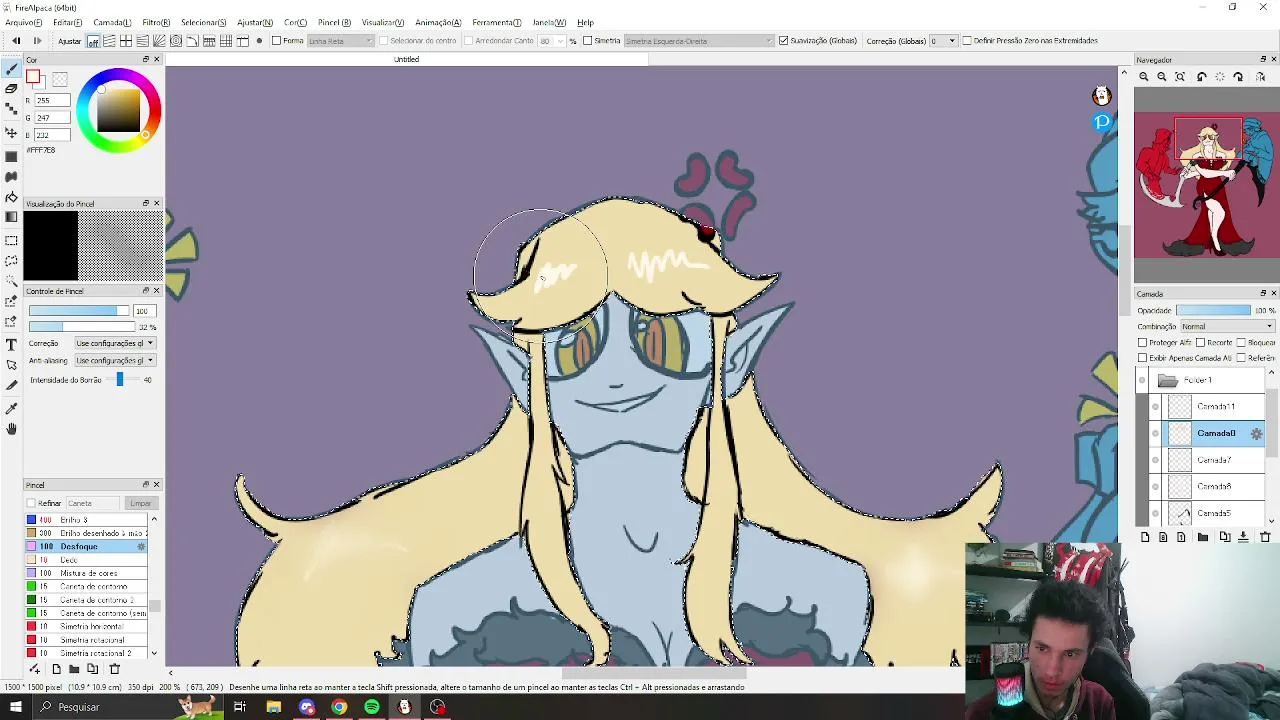Select the Hand pan tool
Viewport: 1280px width, 720px height.
click(x=11, y=429)
